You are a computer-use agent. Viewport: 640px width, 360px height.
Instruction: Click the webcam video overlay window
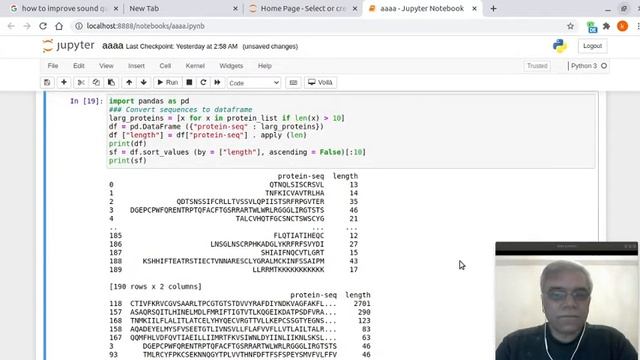567,301
